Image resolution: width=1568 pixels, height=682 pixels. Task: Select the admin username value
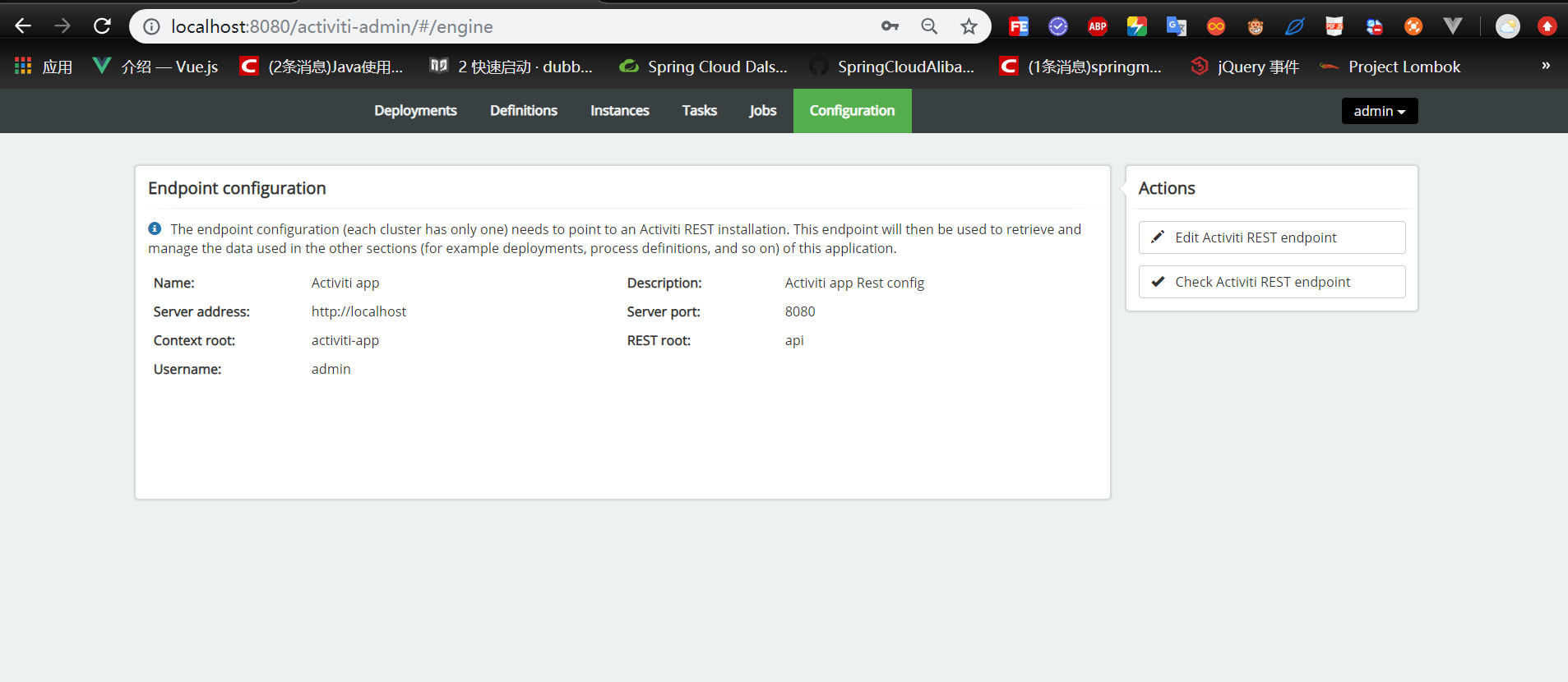pos(331,369)
